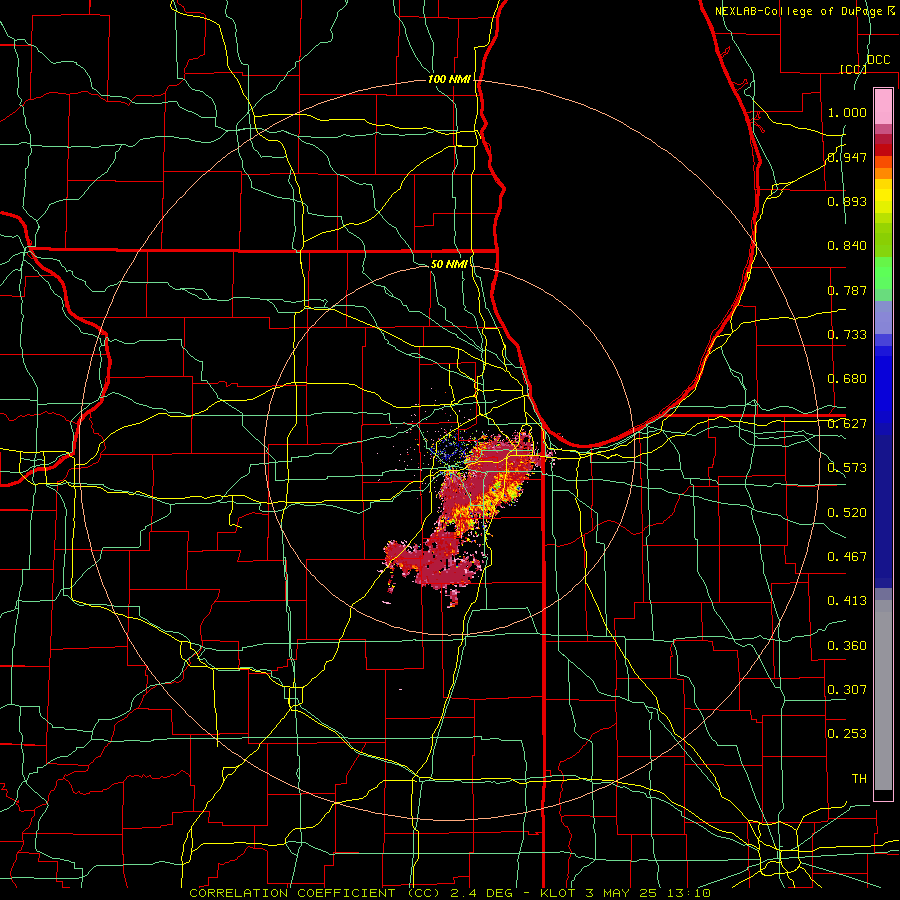
Task: Click the "50 NMI" range ring label
Action: (x=449, y=264)
